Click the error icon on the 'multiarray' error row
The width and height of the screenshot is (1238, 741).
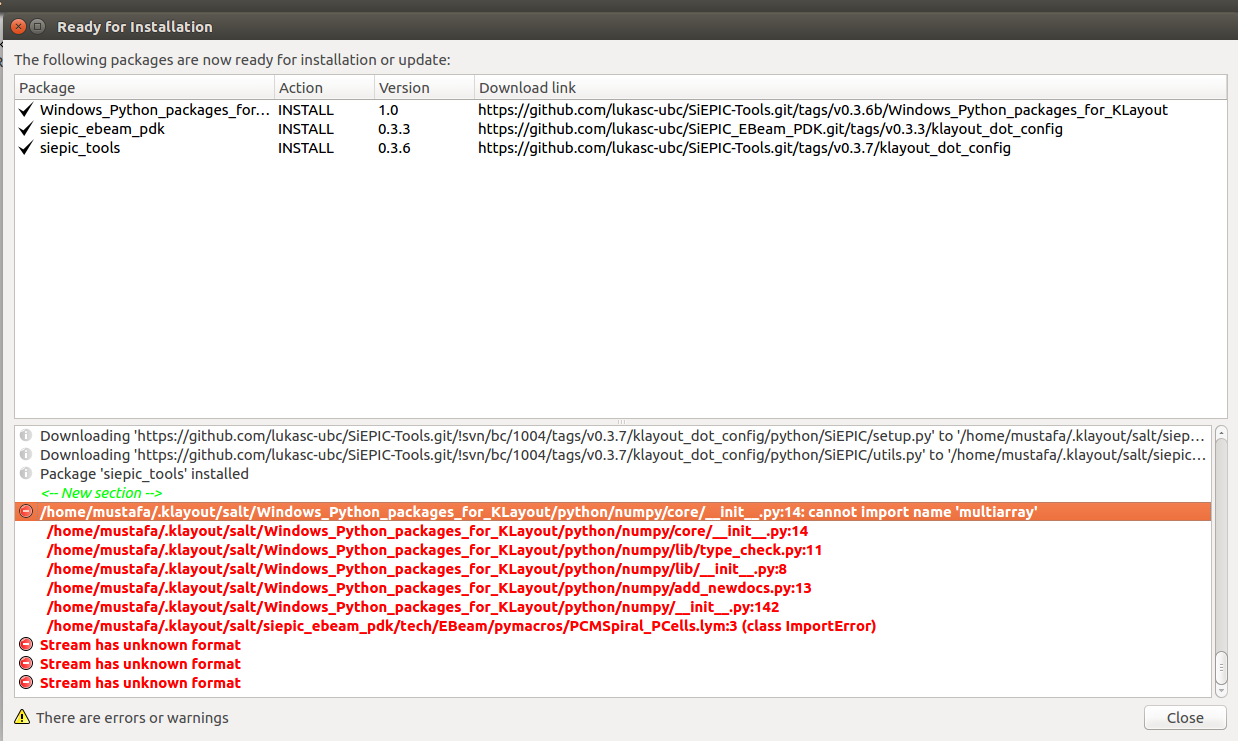(24, 511)
